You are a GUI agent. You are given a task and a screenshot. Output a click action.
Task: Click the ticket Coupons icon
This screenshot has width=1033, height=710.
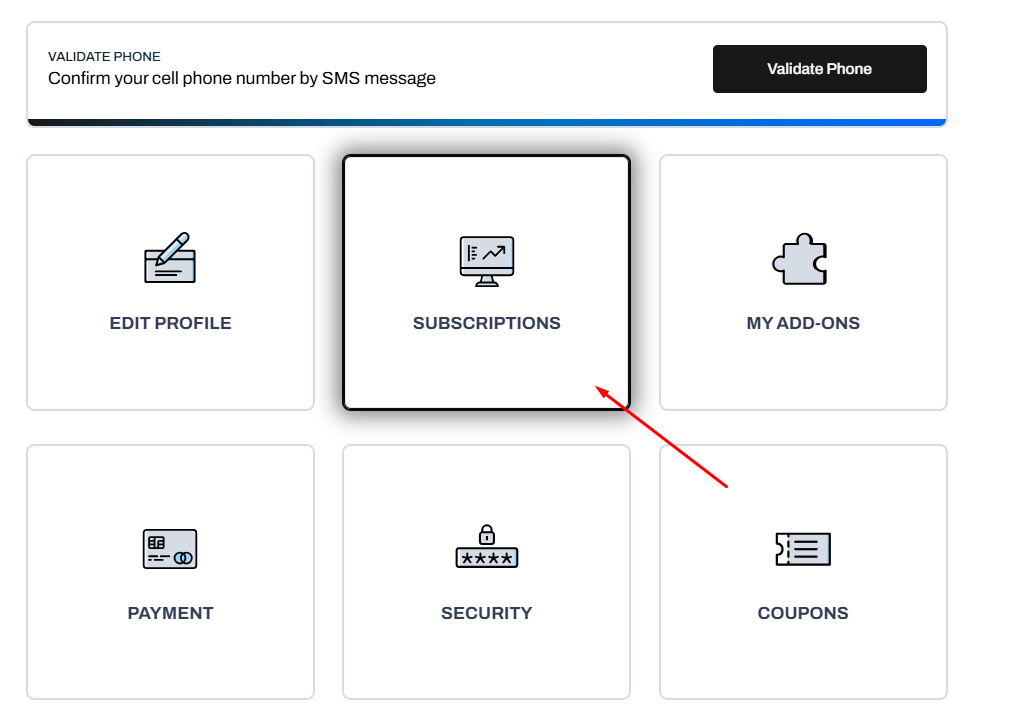(x=803, y=549)
